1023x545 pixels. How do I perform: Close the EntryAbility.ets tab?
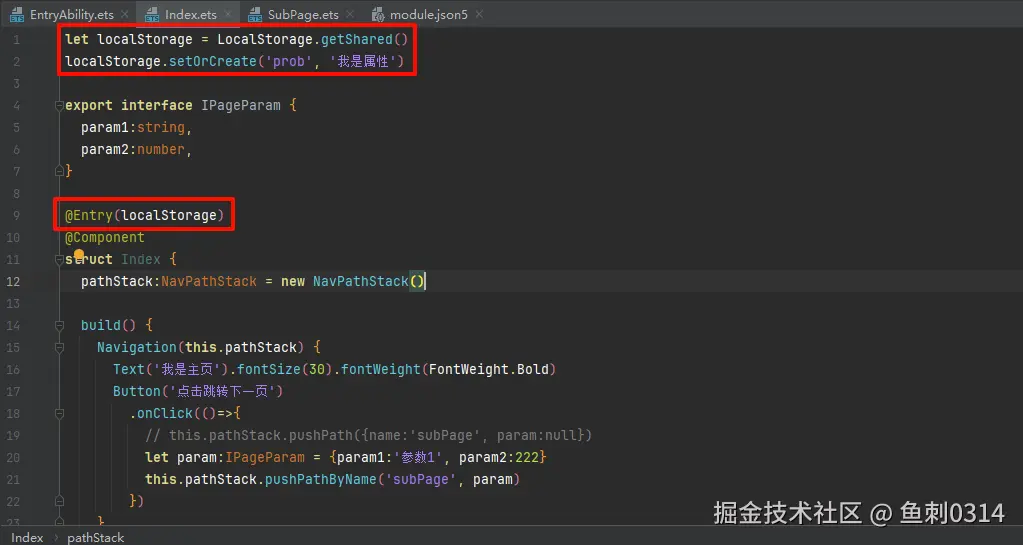point(124,14)
